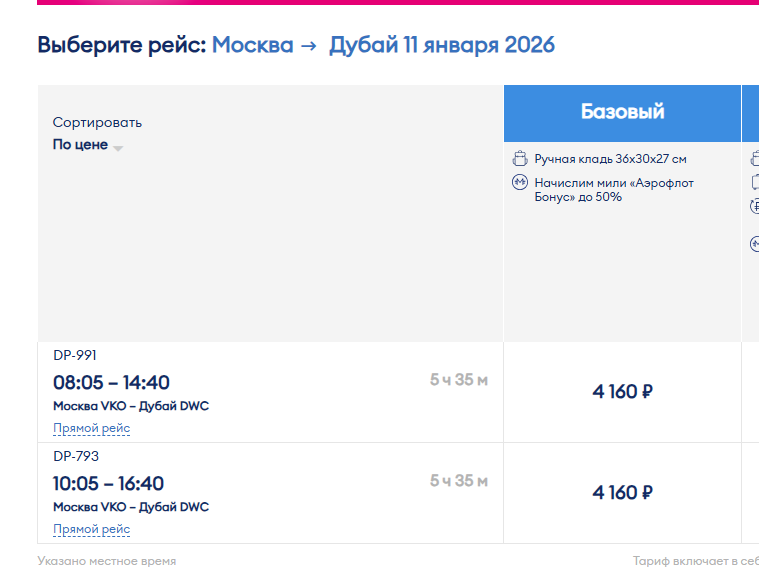Select the DP-793 10:05 – 16:40 flight row
Image resolution: width=759 pixels, height=567 pixels.
pos(271,493)
